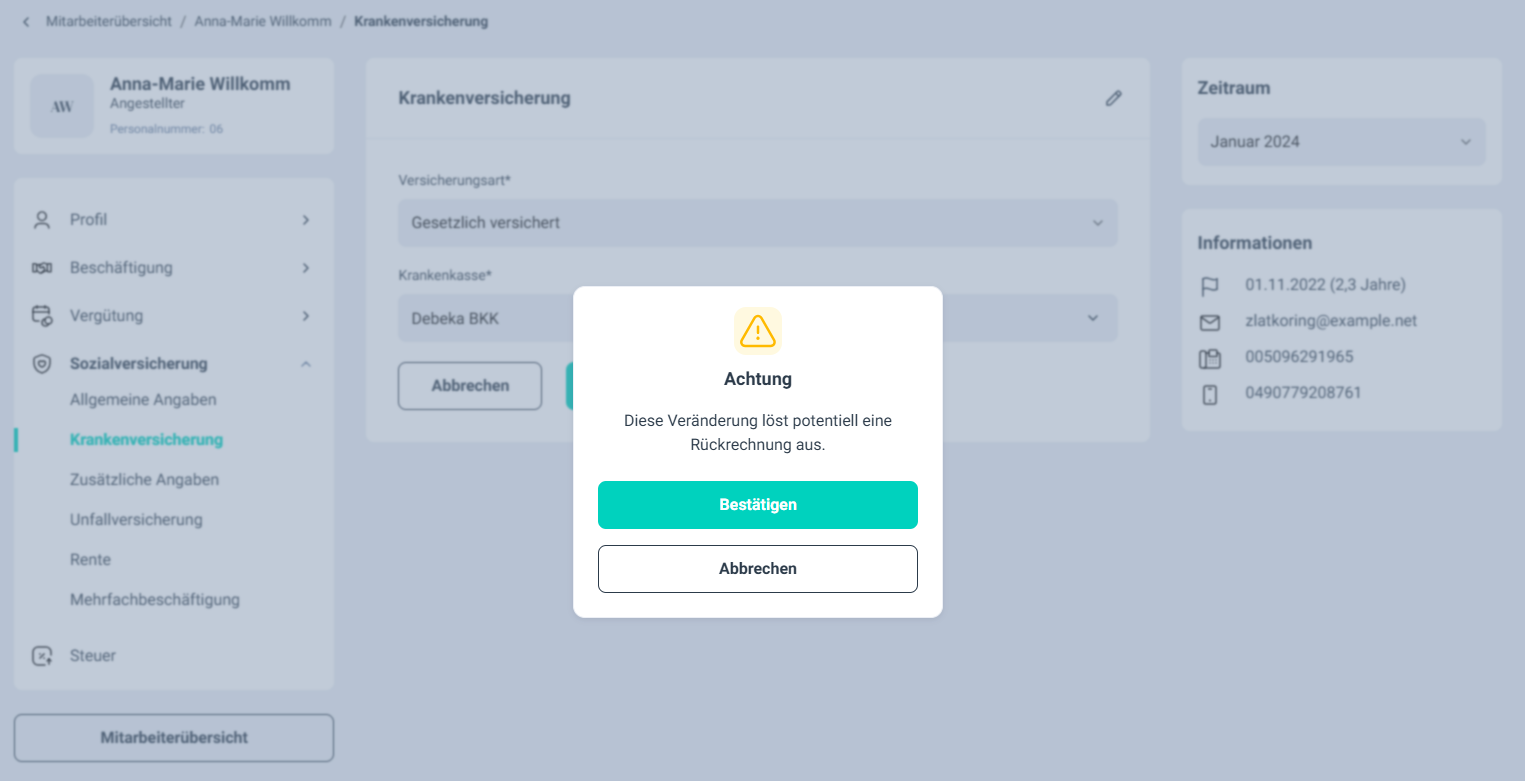
Task: Click the Mitarbeiterübersicht button at bottom
Action: coord(174,738)
